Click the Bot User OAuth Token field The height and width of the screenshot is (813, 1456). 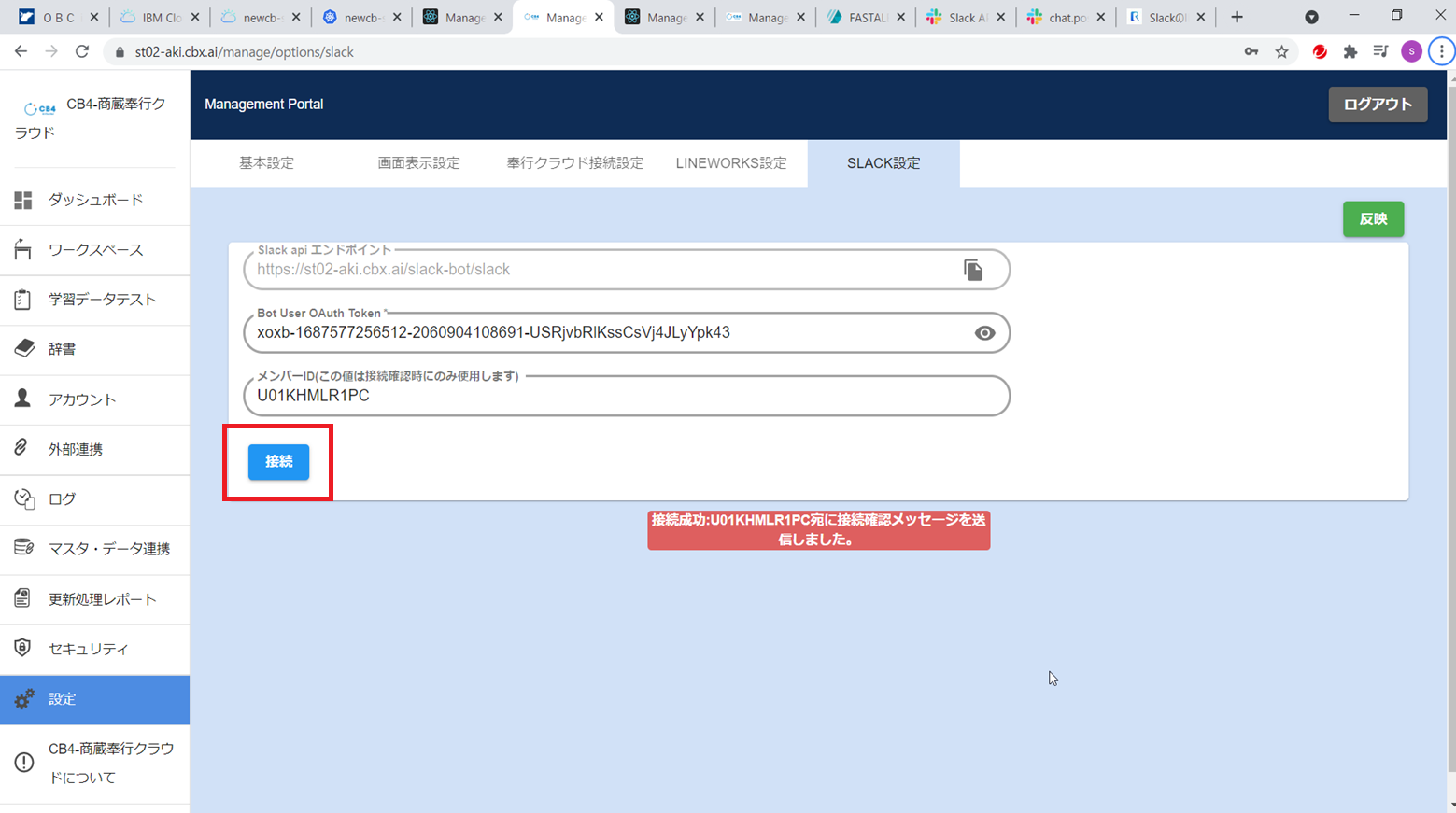coord(607,333)
